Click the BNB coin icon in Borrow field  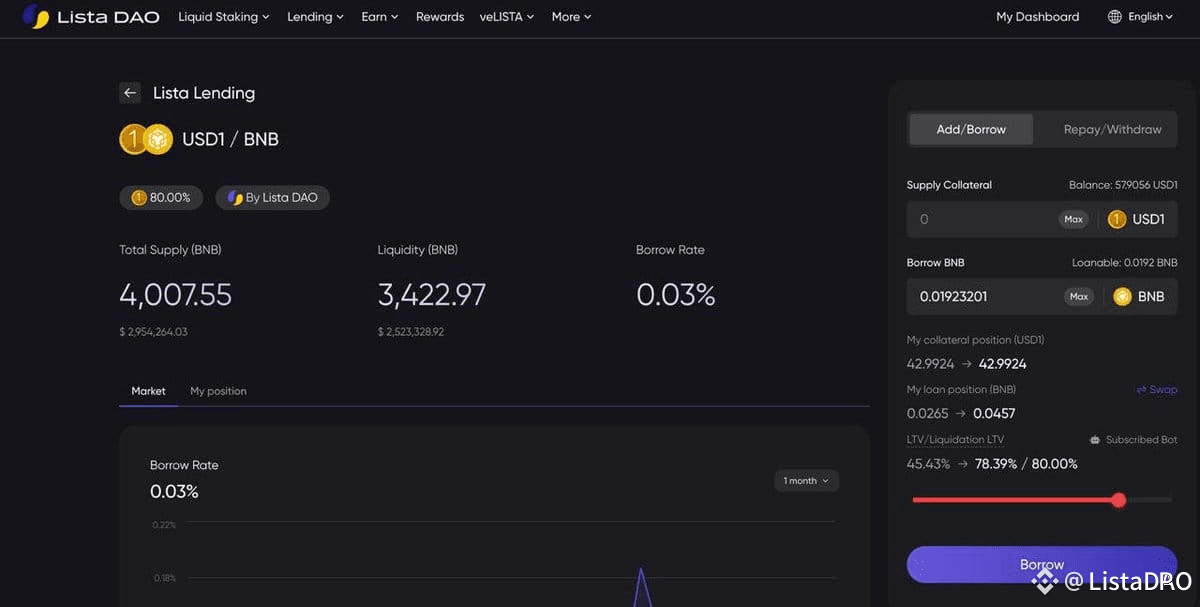point(1122,296)
